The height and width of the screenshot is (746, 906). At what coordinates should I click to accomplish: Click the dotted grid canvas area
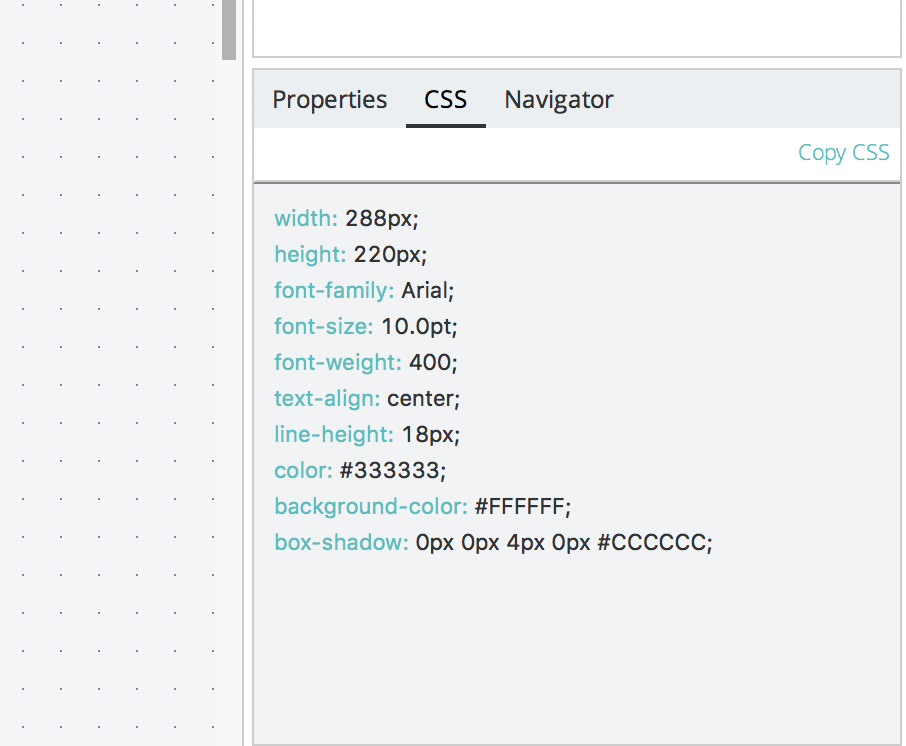pos(108,400)
